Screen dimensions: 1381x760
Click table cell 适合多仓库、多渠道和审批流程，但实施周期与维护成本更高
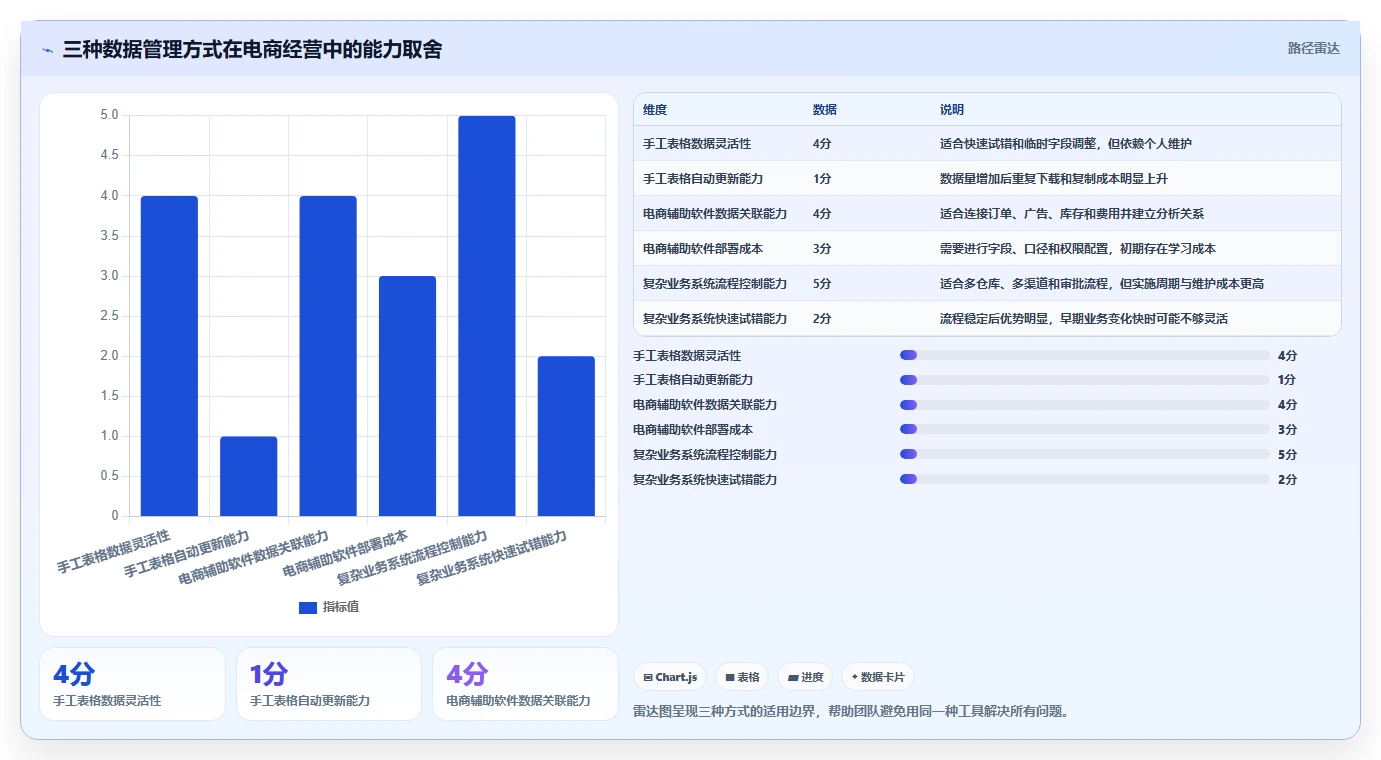(1102, 284)
